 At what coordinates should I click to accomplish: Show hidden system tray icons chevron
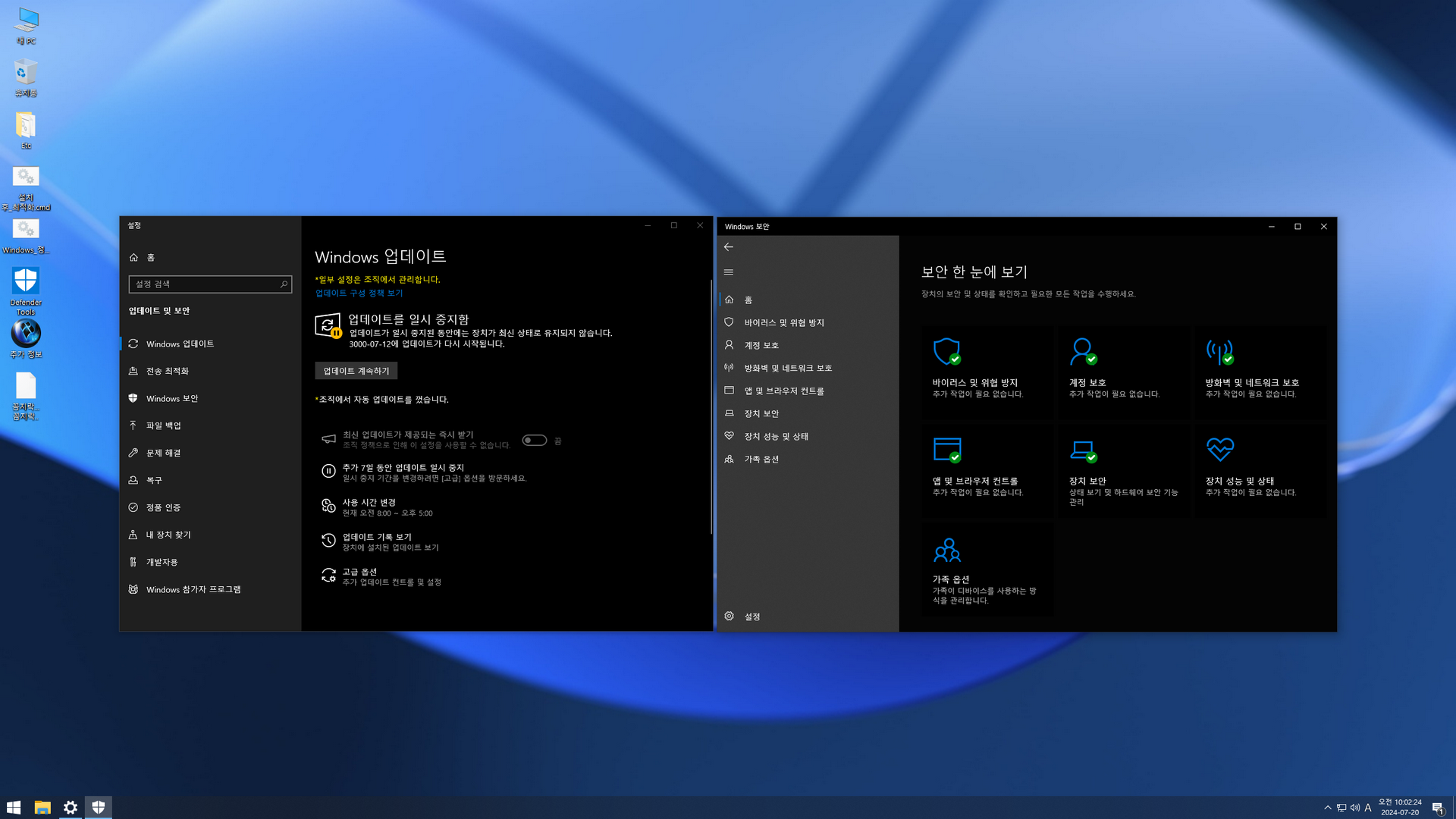click(1327, 808)
